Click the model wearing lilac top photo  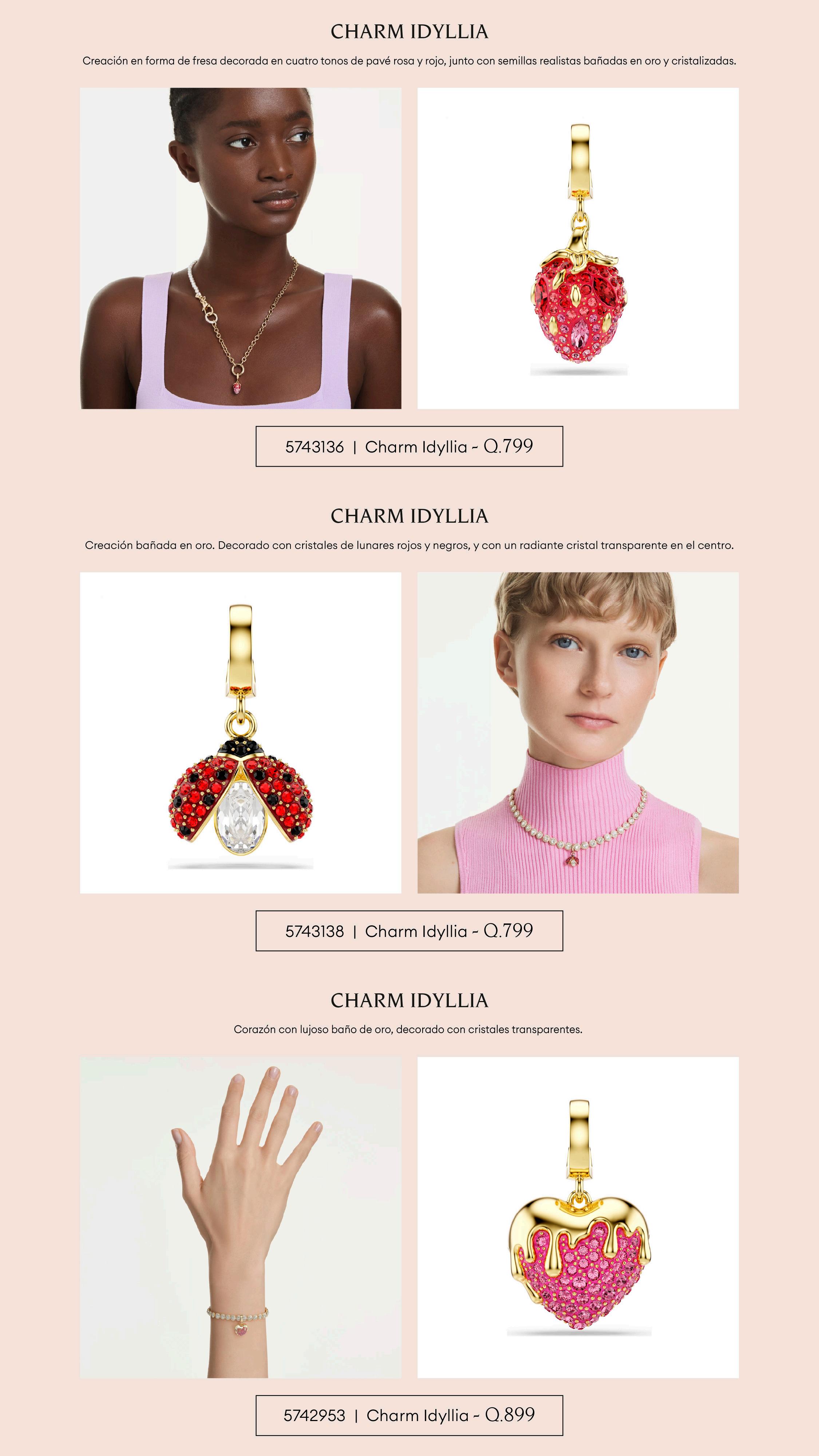click(x=241, y=248)
